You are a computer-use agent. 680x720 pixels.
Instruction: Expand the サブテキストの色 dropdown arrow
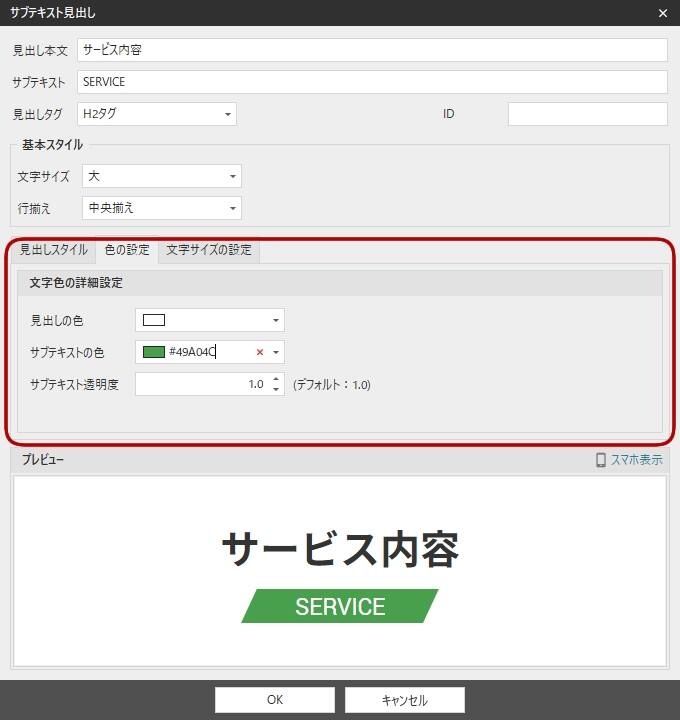click(x=275, y=353)
